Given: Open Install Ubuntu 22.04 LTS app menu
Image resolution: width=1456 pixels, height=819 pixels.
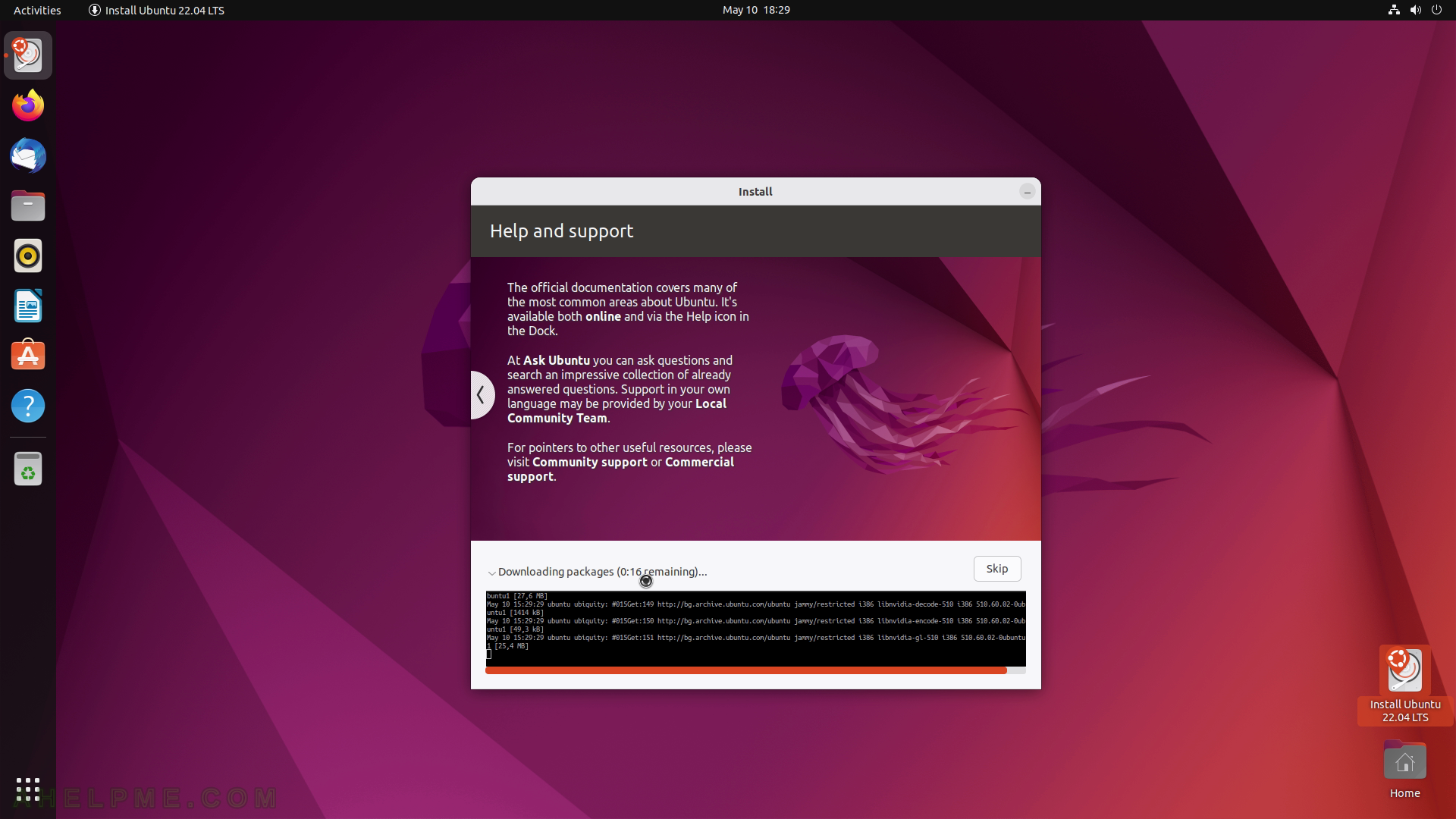Looking at the screenshot, I should 156,10.
